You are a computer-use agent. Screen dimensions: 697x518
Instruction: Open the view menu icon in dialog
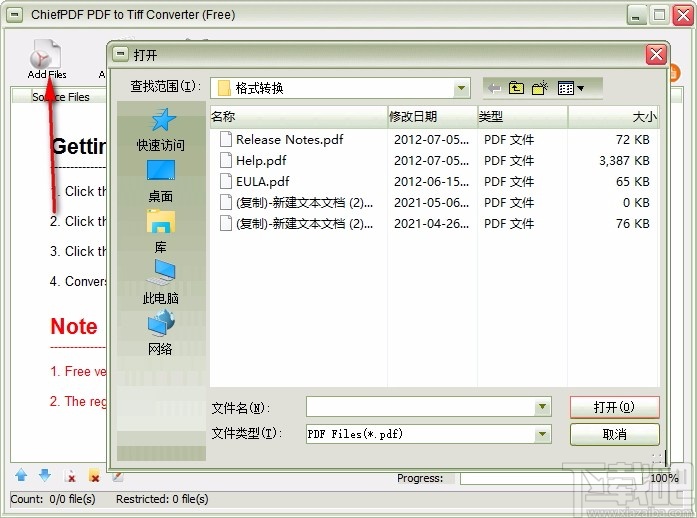tap(571, 88)
